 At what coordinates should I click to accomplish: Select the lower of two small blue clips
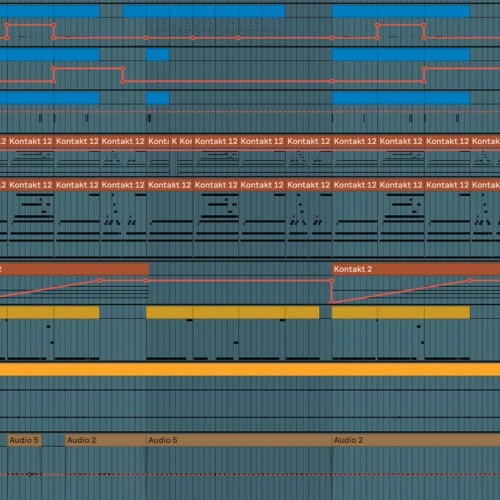(158, 98)
